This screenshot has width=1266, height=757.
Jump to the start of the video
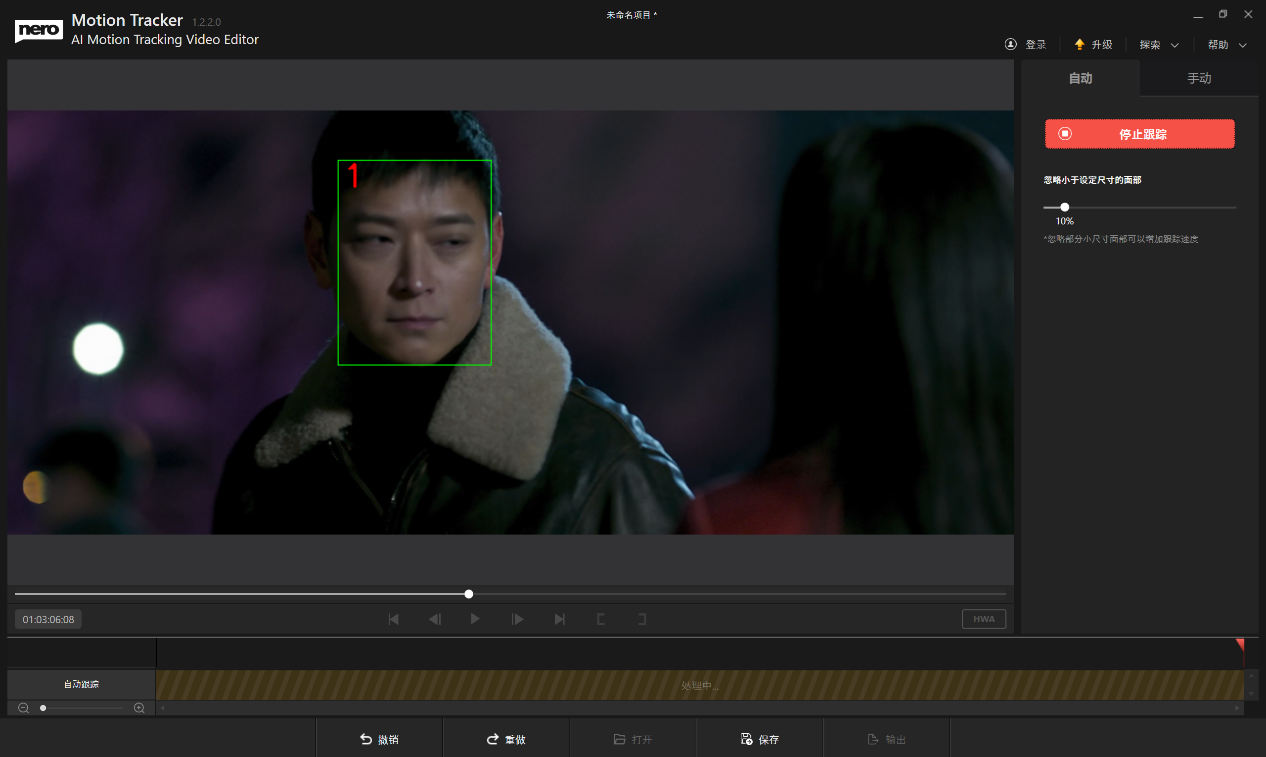[x=393, y=619]
